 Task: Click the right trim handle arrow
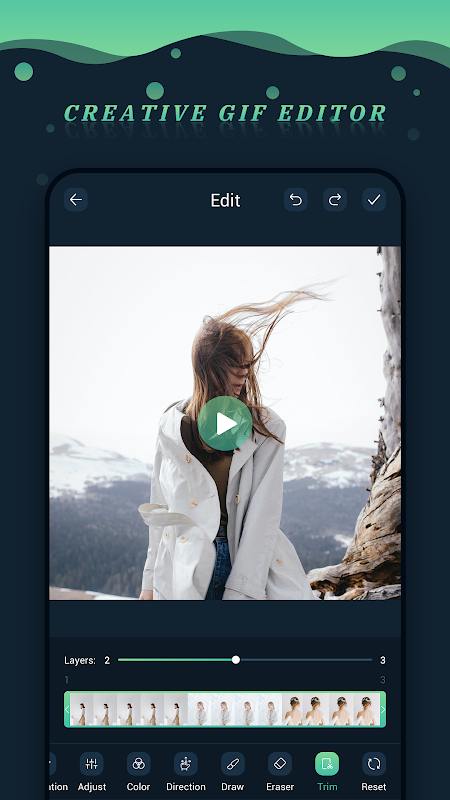[x=383, y=709]
